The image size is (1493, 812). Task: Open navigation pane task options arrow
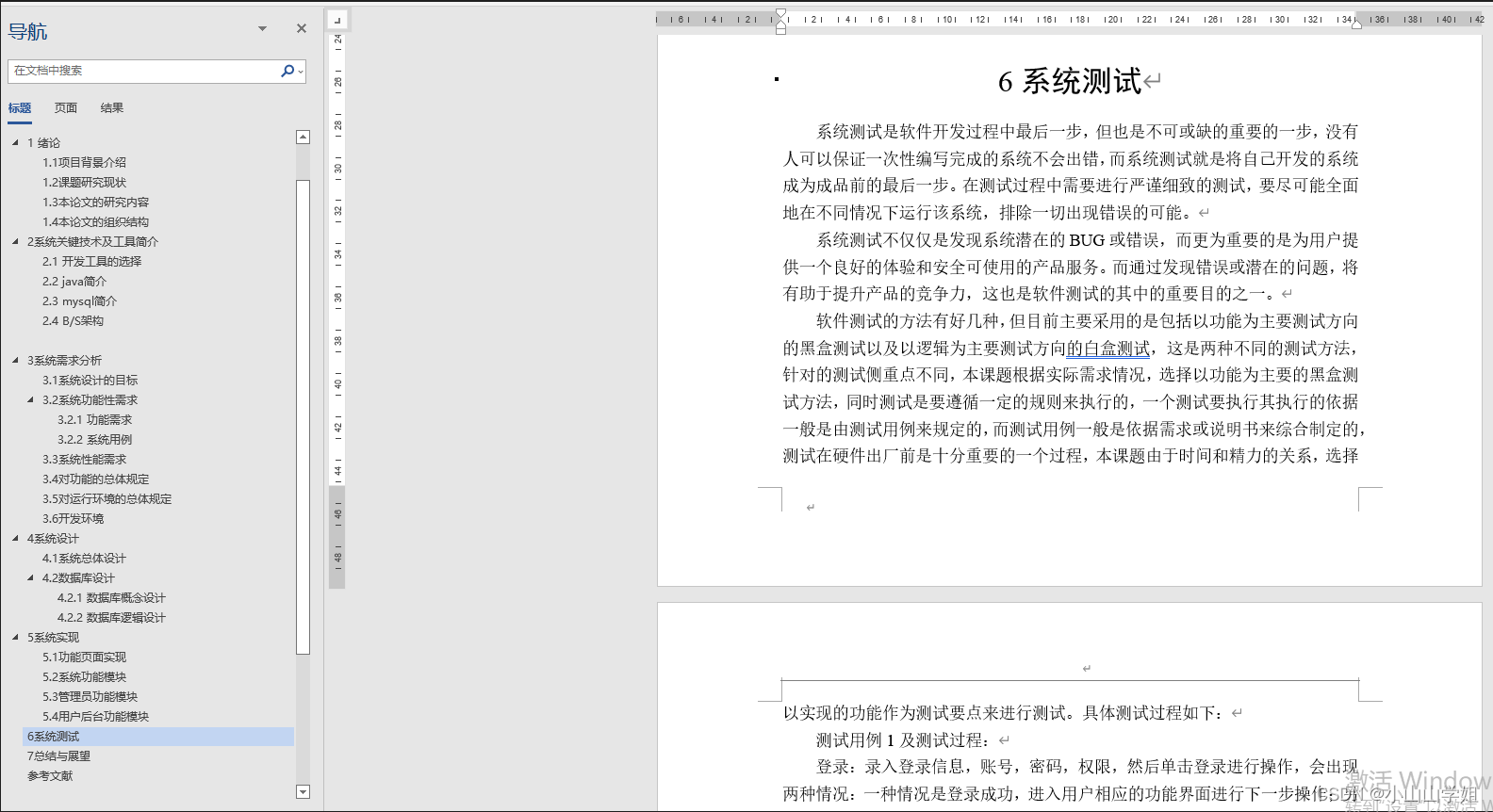tap(262, 29)
